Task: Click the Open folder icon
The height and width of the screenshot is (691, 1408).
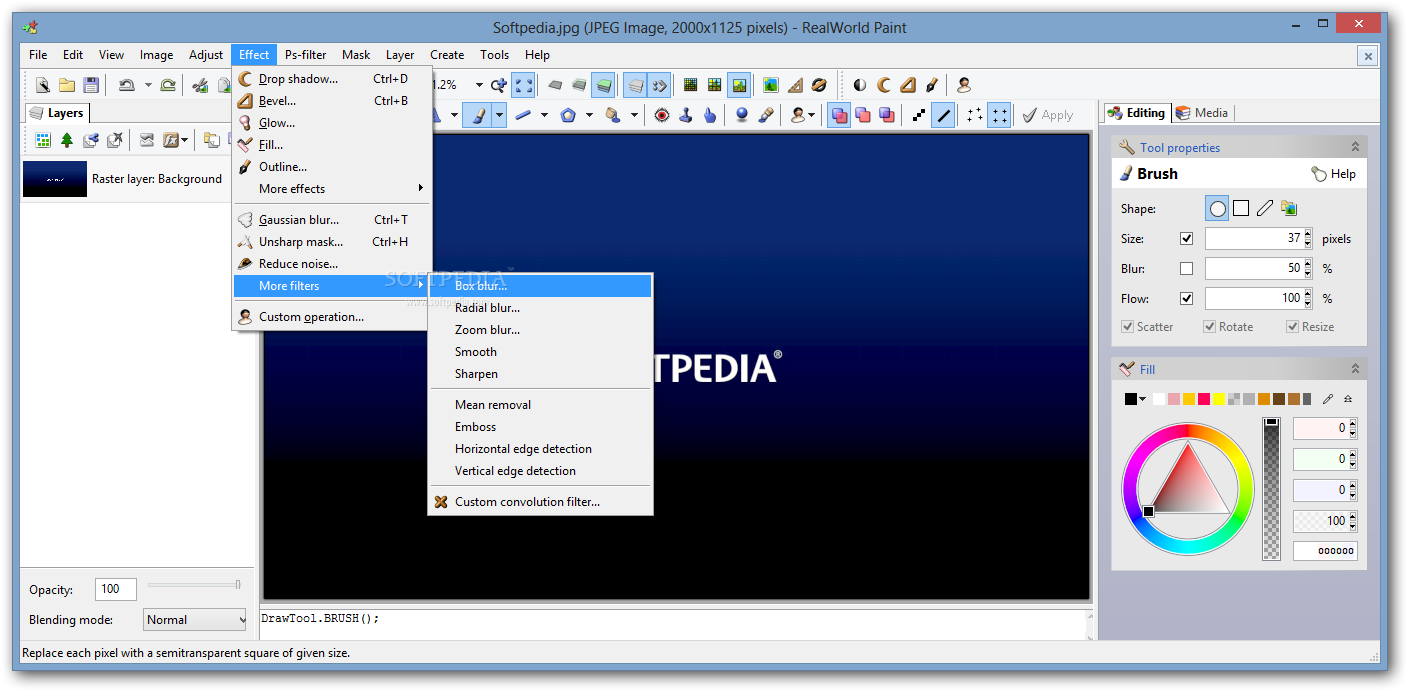Action: coord(67,85)
